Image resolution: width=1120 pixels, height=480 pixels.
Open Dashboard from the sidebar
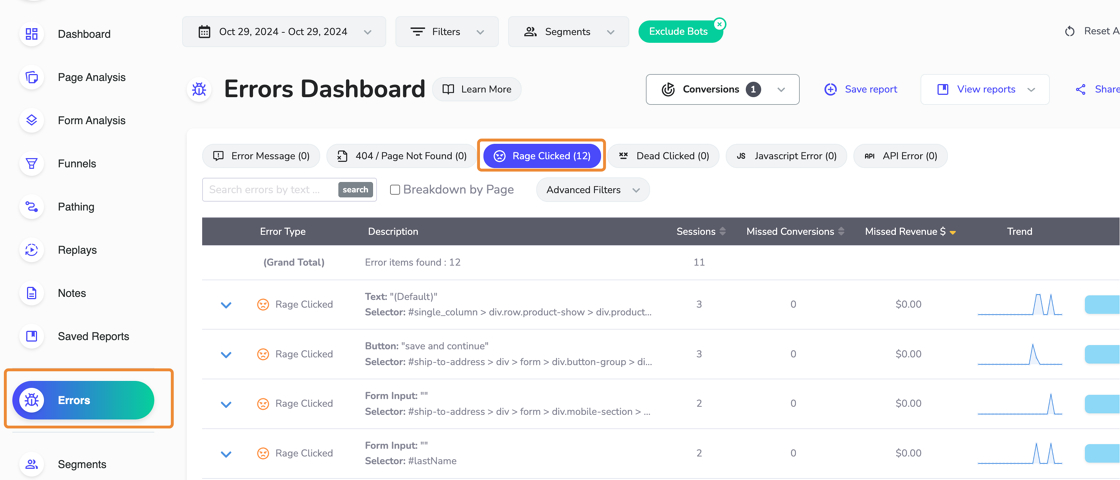tap(32, 34)
